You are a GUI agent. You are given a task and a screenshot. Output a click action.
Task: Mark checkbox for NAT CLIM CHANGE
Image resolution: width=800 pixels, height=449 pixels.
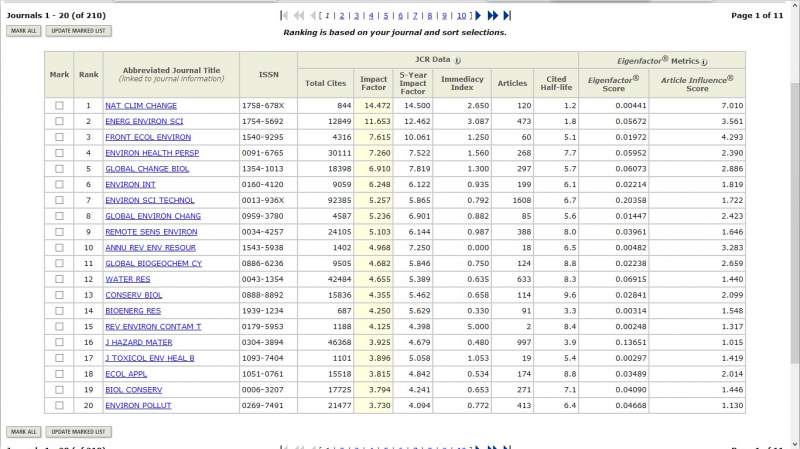(x=59, y=106)
